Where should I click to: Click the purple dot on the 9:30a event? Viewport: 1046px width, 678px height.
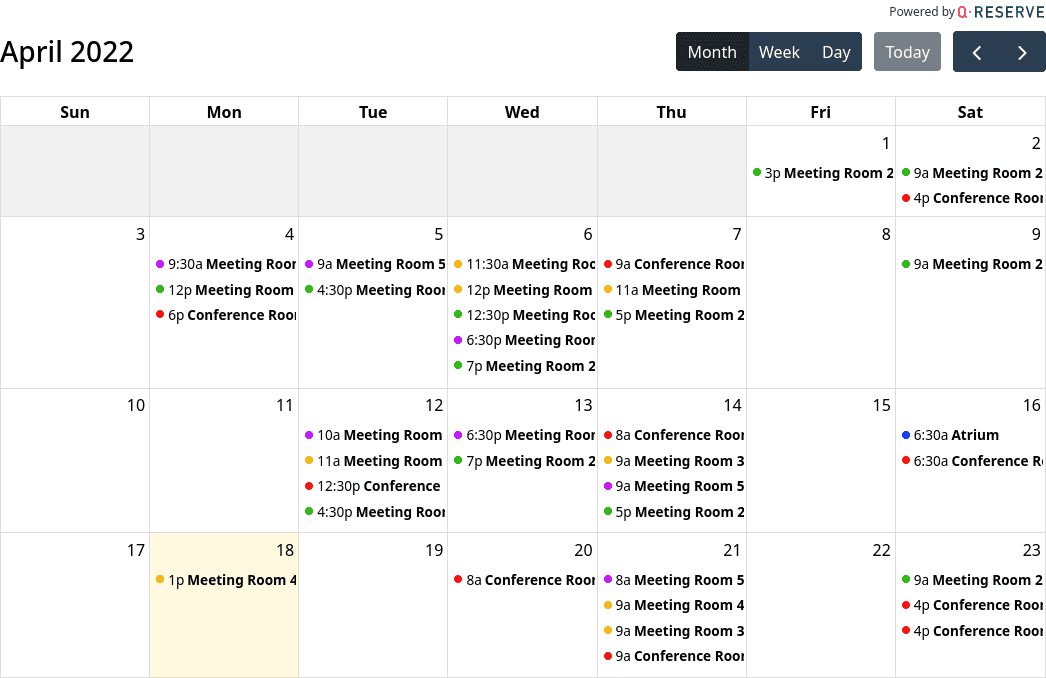point(159,264)
